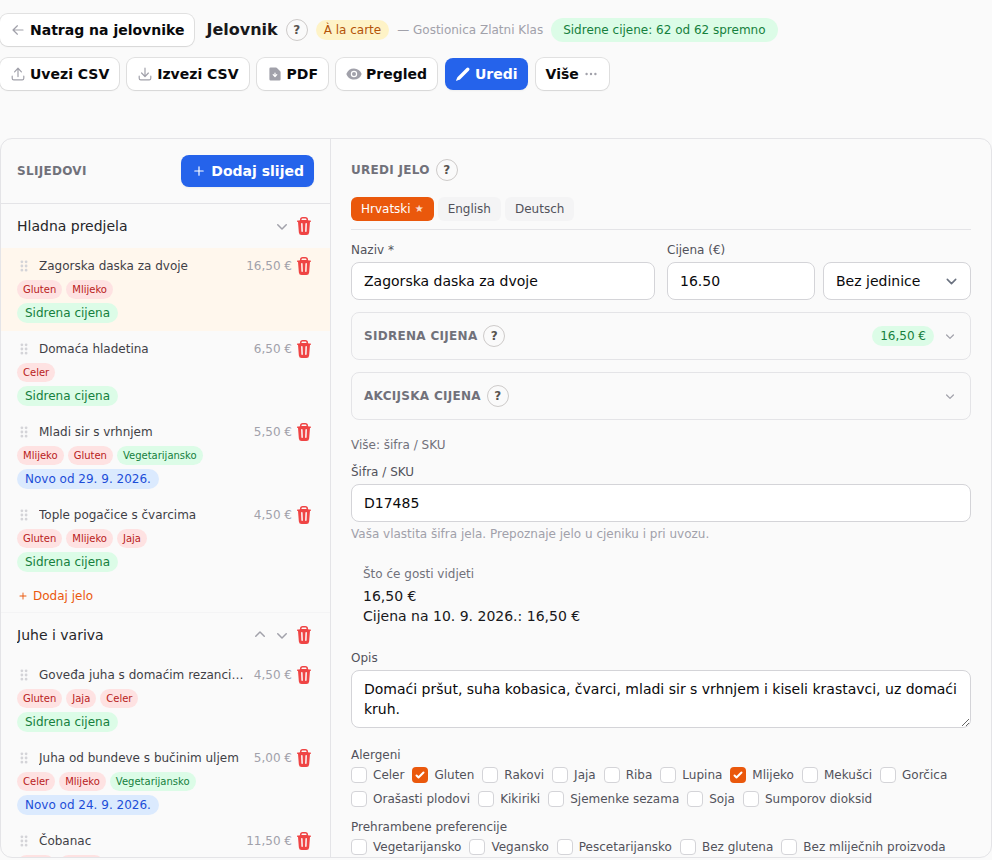Show help for Akcijska cijena section

[498, 396]
